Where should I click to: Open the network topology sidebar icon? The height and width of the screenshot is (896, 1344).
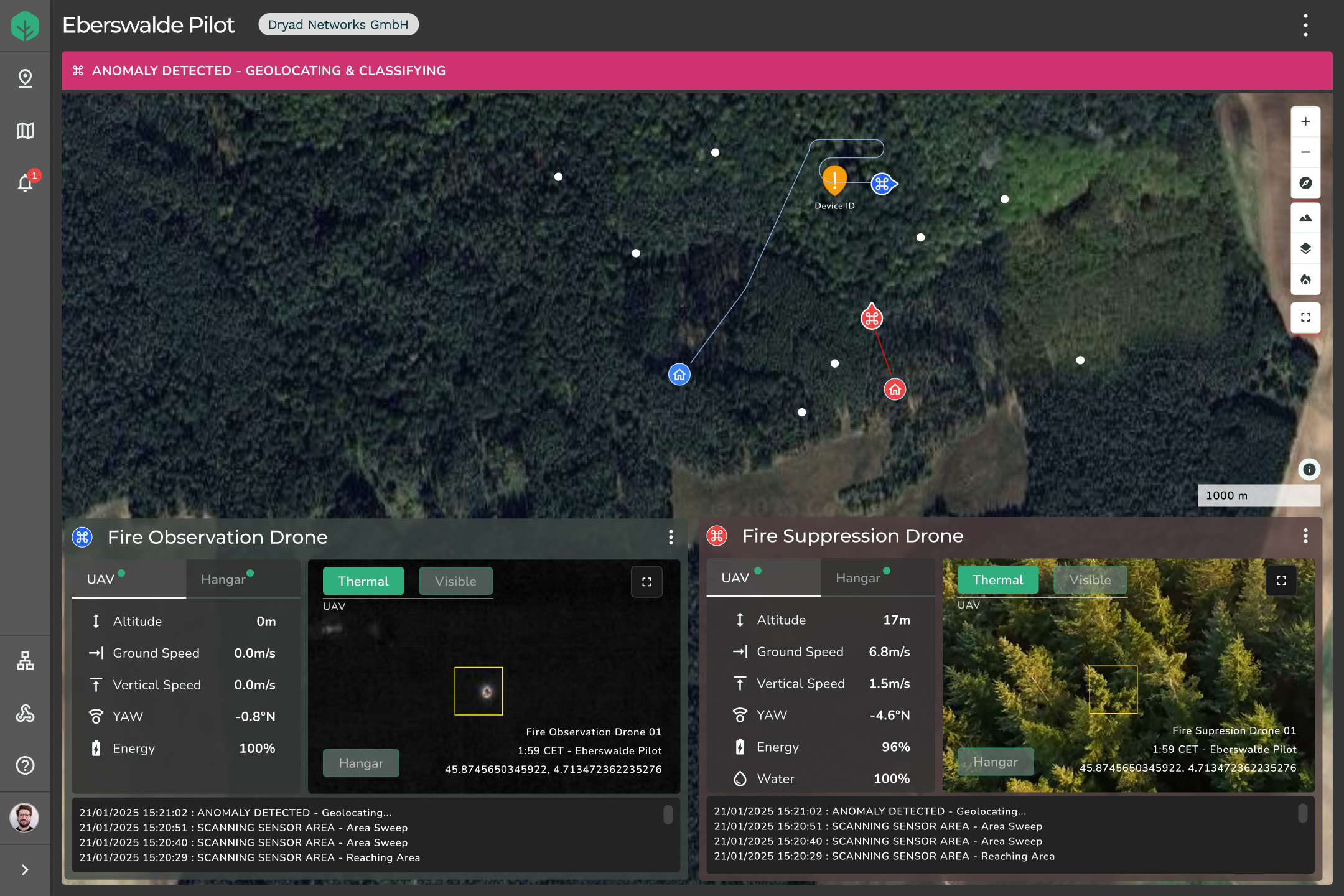click(x=25, y=661)
